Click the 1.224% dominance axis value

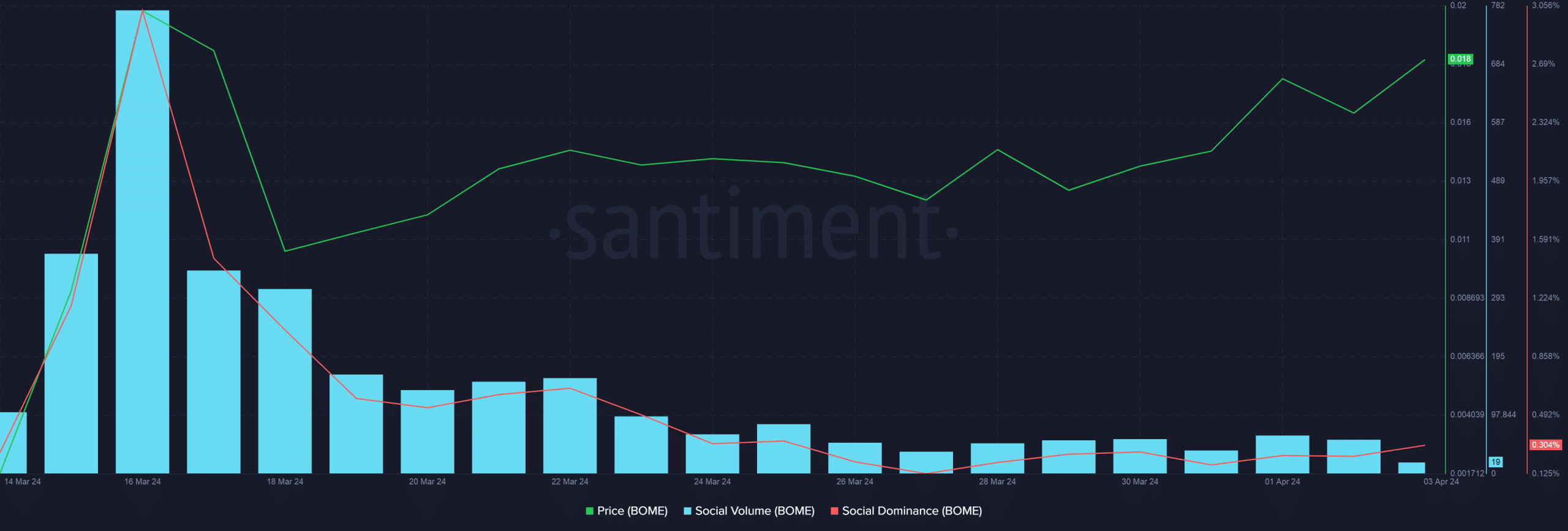(x=1545, y=298)
